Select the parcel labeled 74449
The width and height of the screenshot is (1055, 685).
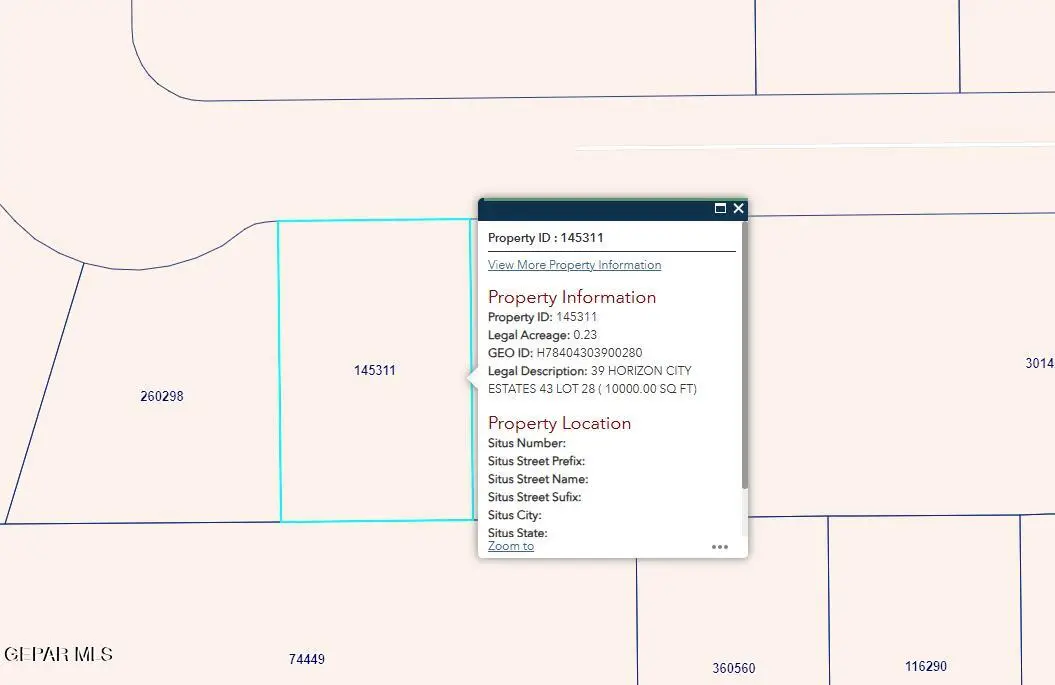[305, 658]
